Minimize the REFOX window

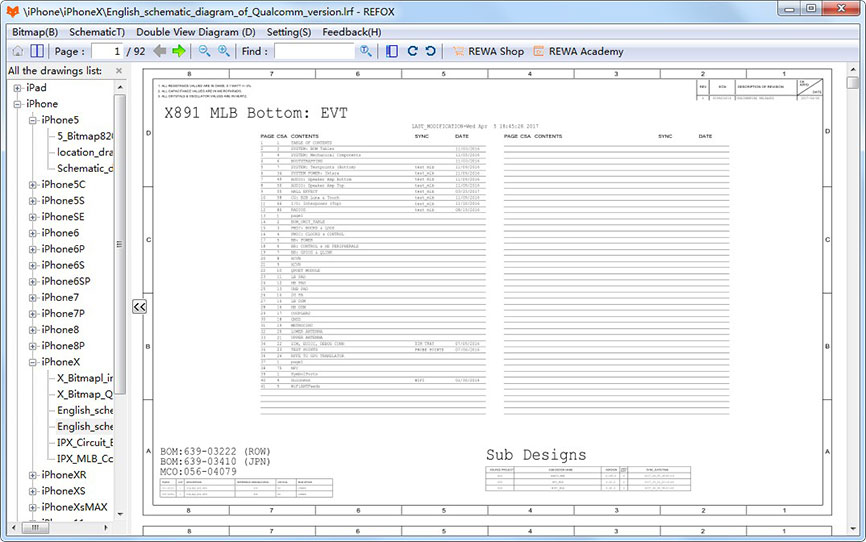tap(789, 8)
